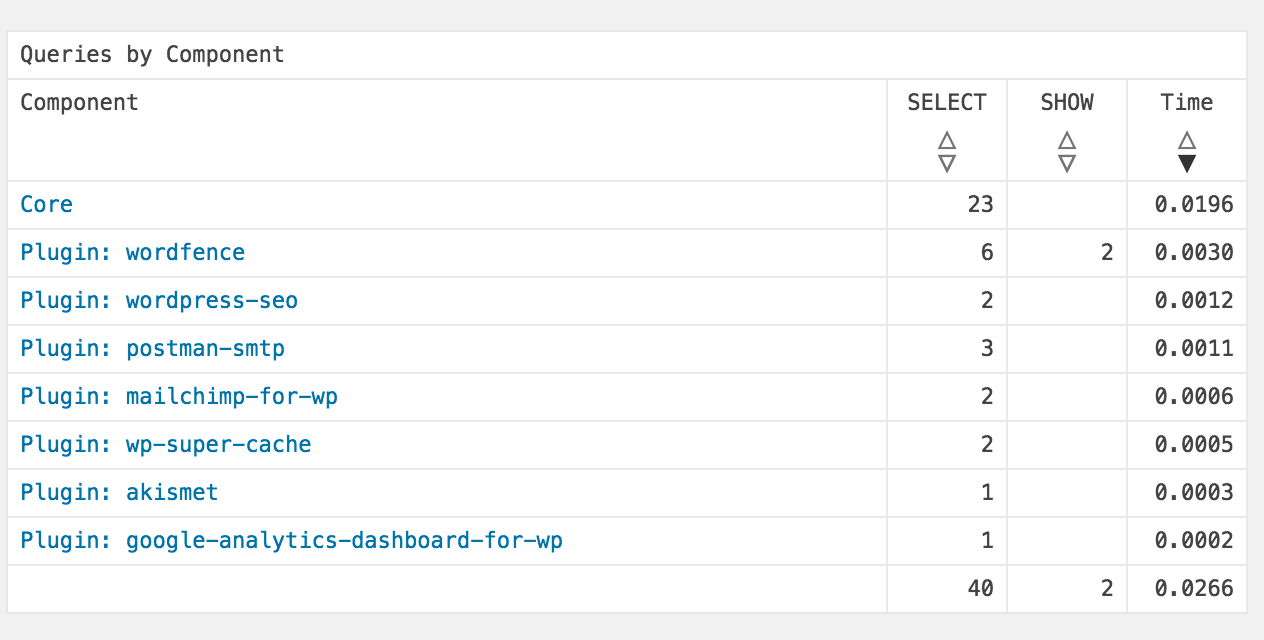1264x640 pixels.
Task: Sort SELECT column ascending with up arrow
Action: coord(947,141)
